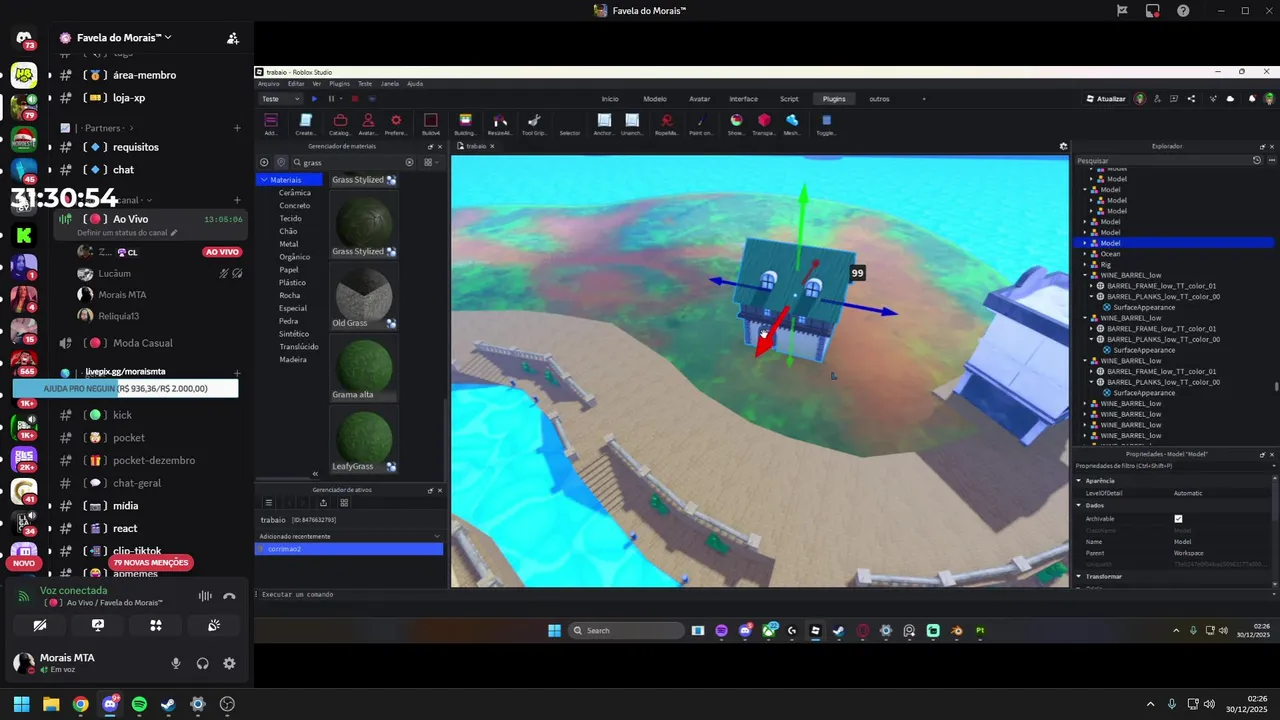Open the requisitos channel
Image resolution: width=1280 pixels, height=720 pixels.
pos(135,147)
